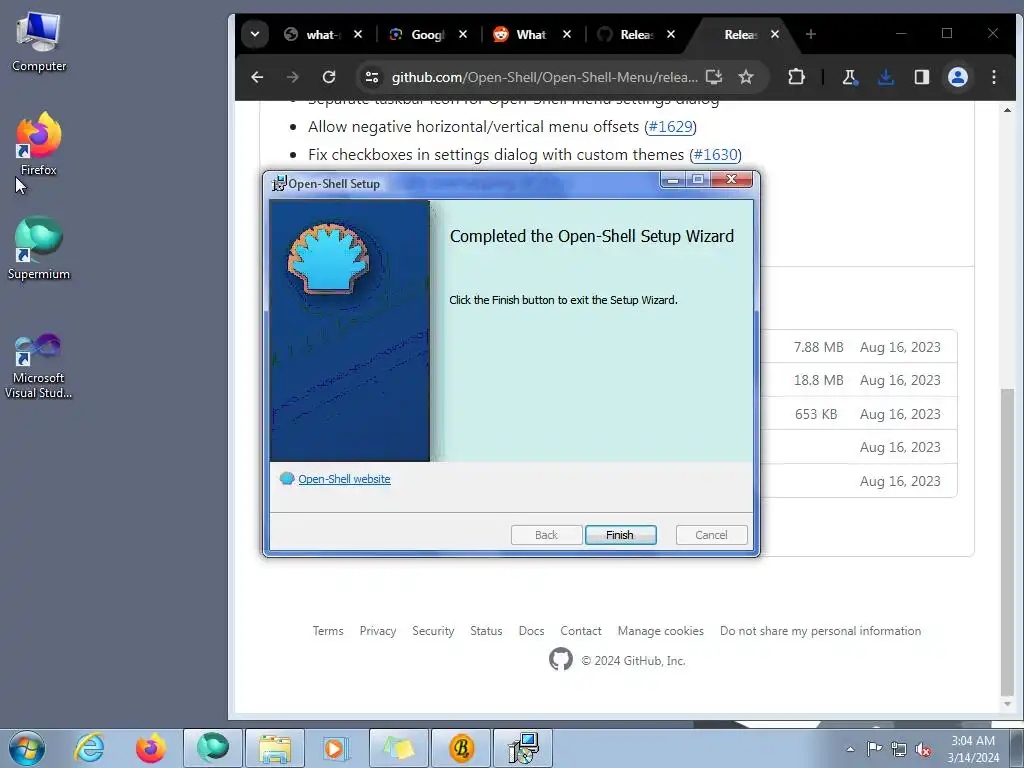Open the Docs footer link
1024x768 pixels.
tap(531, 631)
